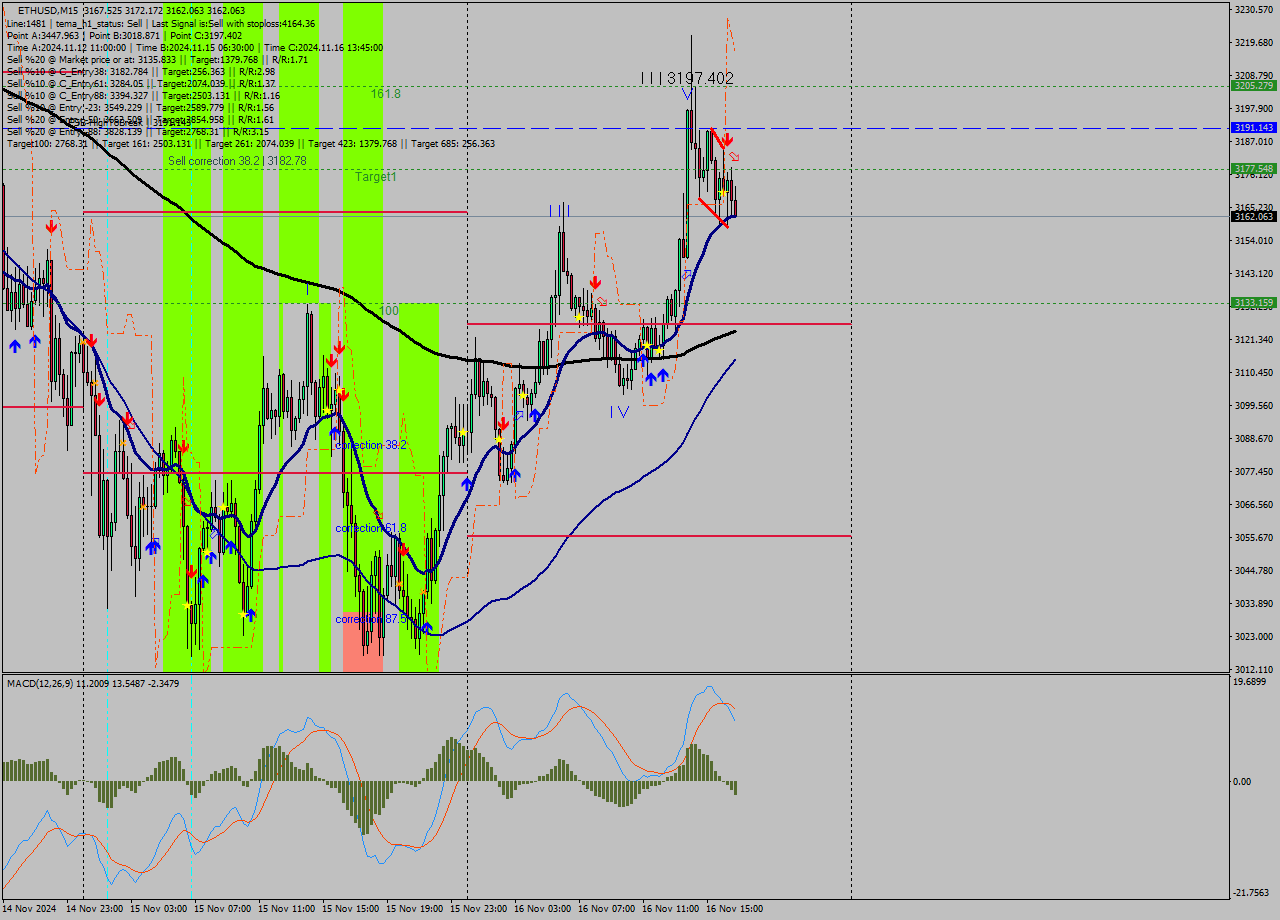Click the blue 3191.143 price tag
Image resolution: width=1280 pixels, height=920 pixels.
coord(1253,128)
